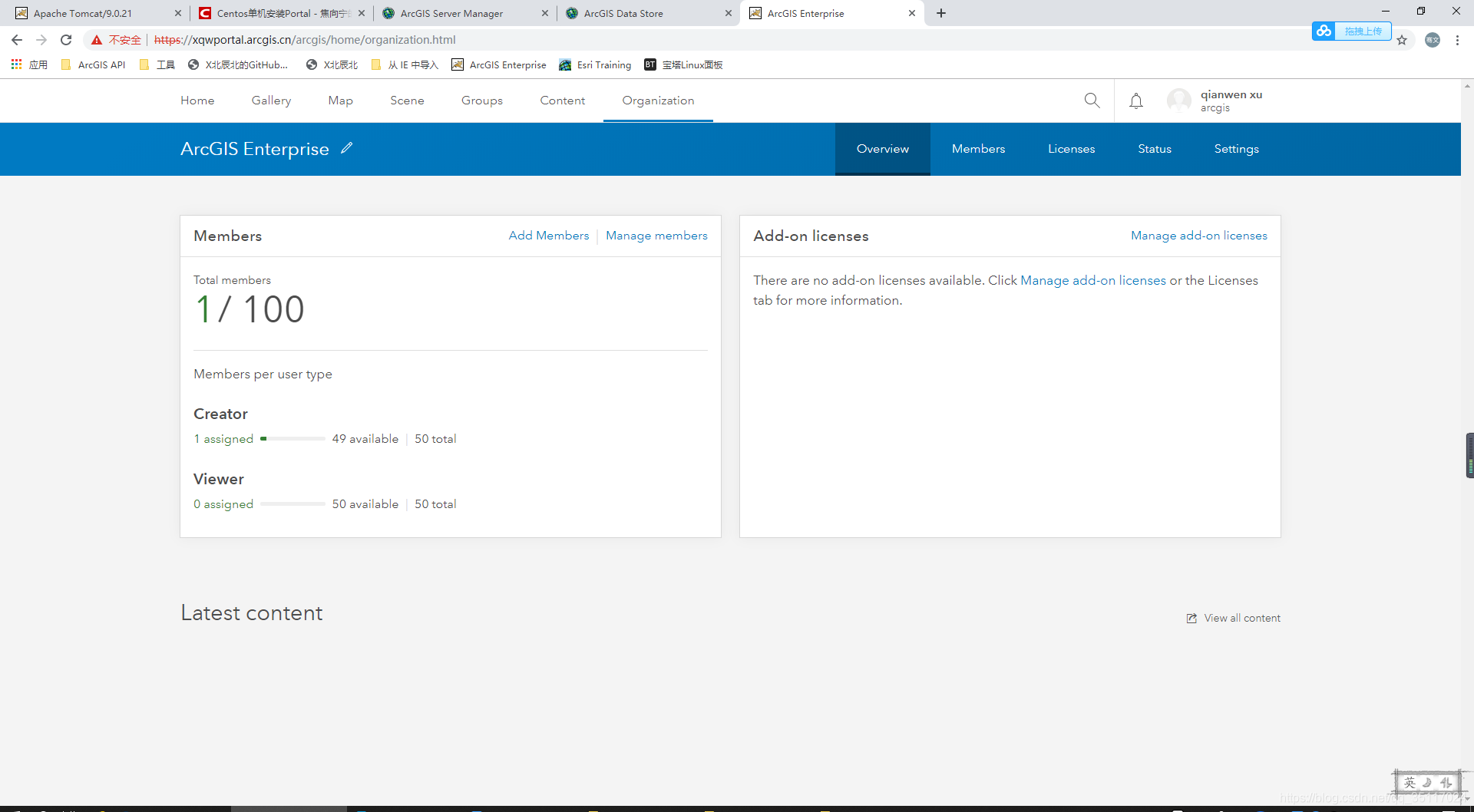Click the ArcGIS Enterprise organization title

255,149
